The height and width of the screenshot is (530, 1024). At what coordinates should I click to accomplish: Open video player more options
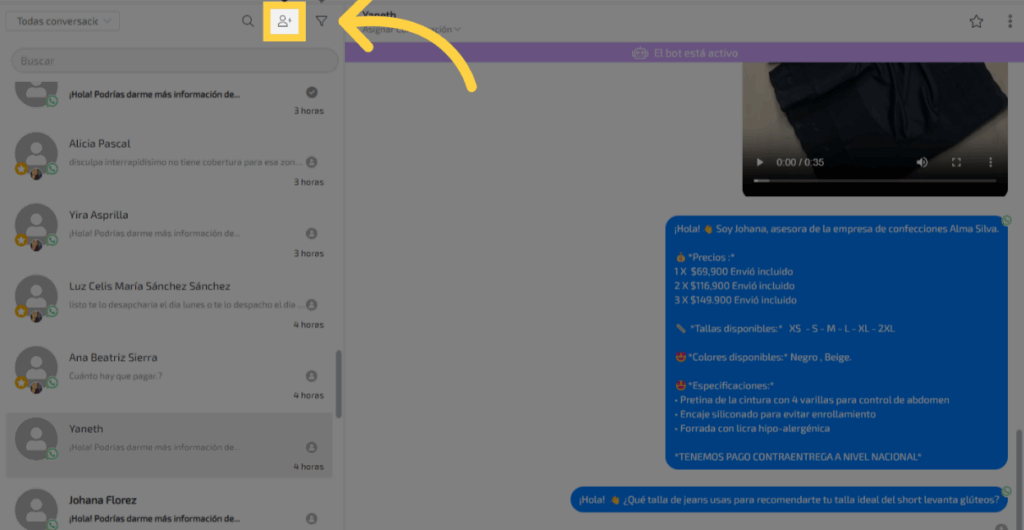coord(990,162)
